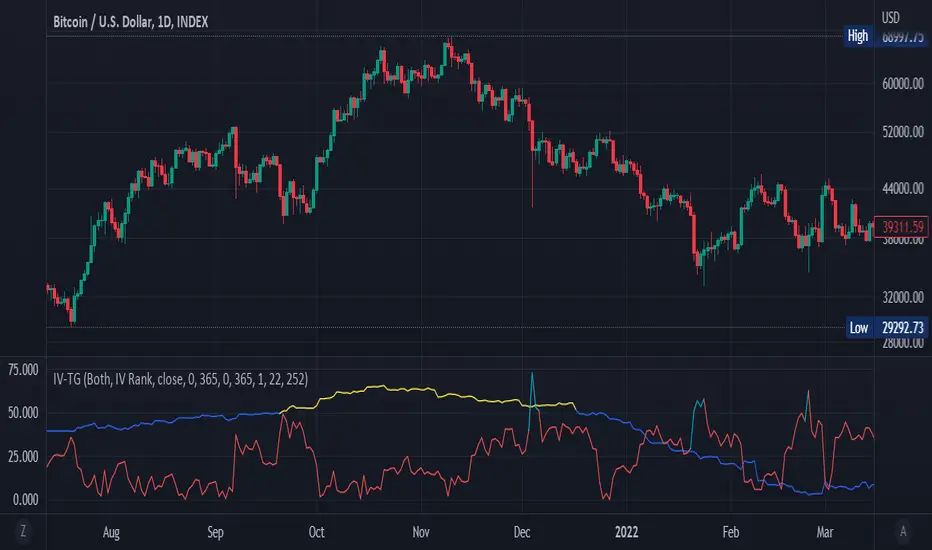Open the USD currency selector
The height and width of the screenshot is (550, 932).
pos(889,15)
